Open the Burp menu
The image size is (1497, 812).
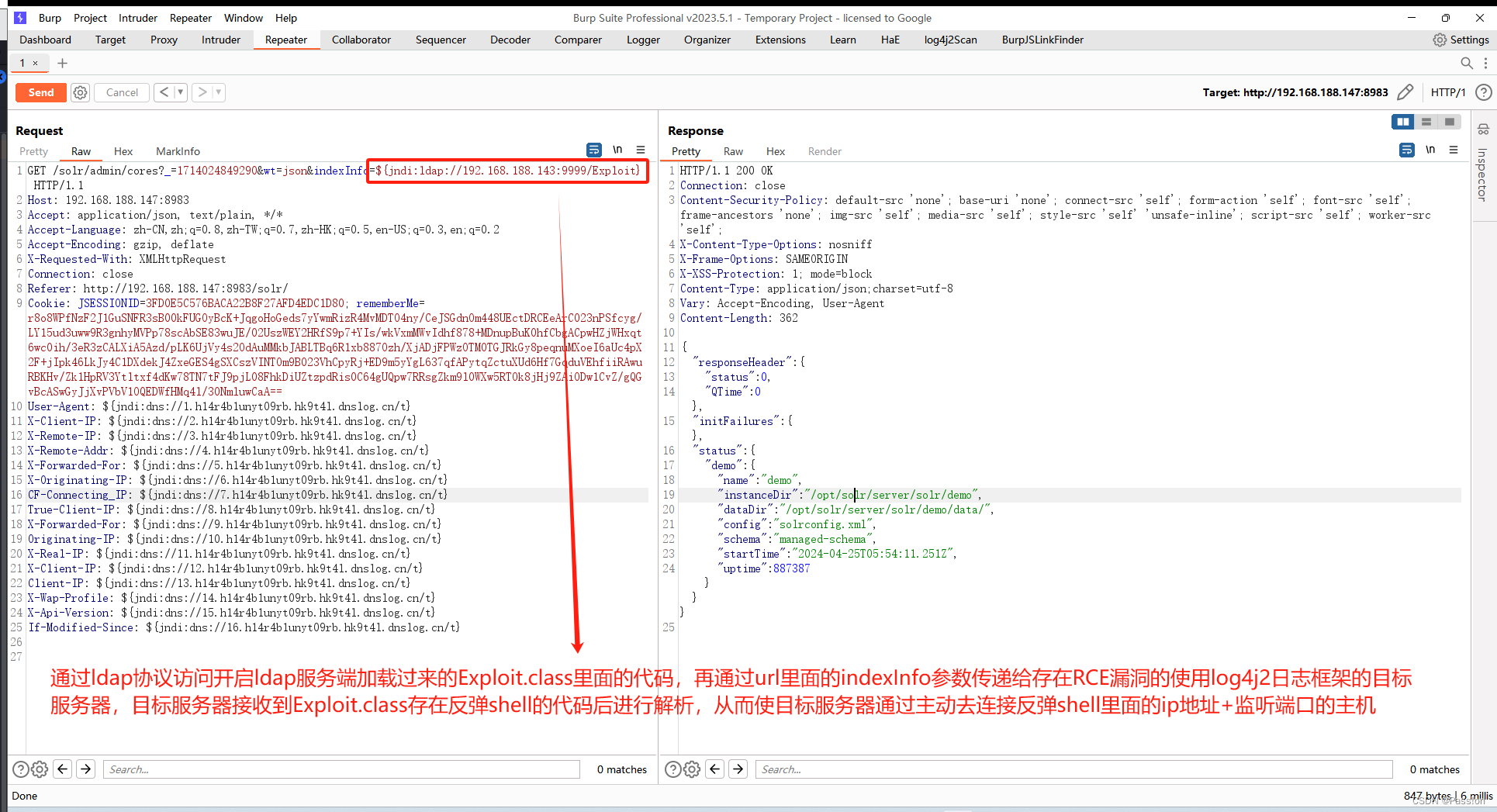[x=50, y=18]
